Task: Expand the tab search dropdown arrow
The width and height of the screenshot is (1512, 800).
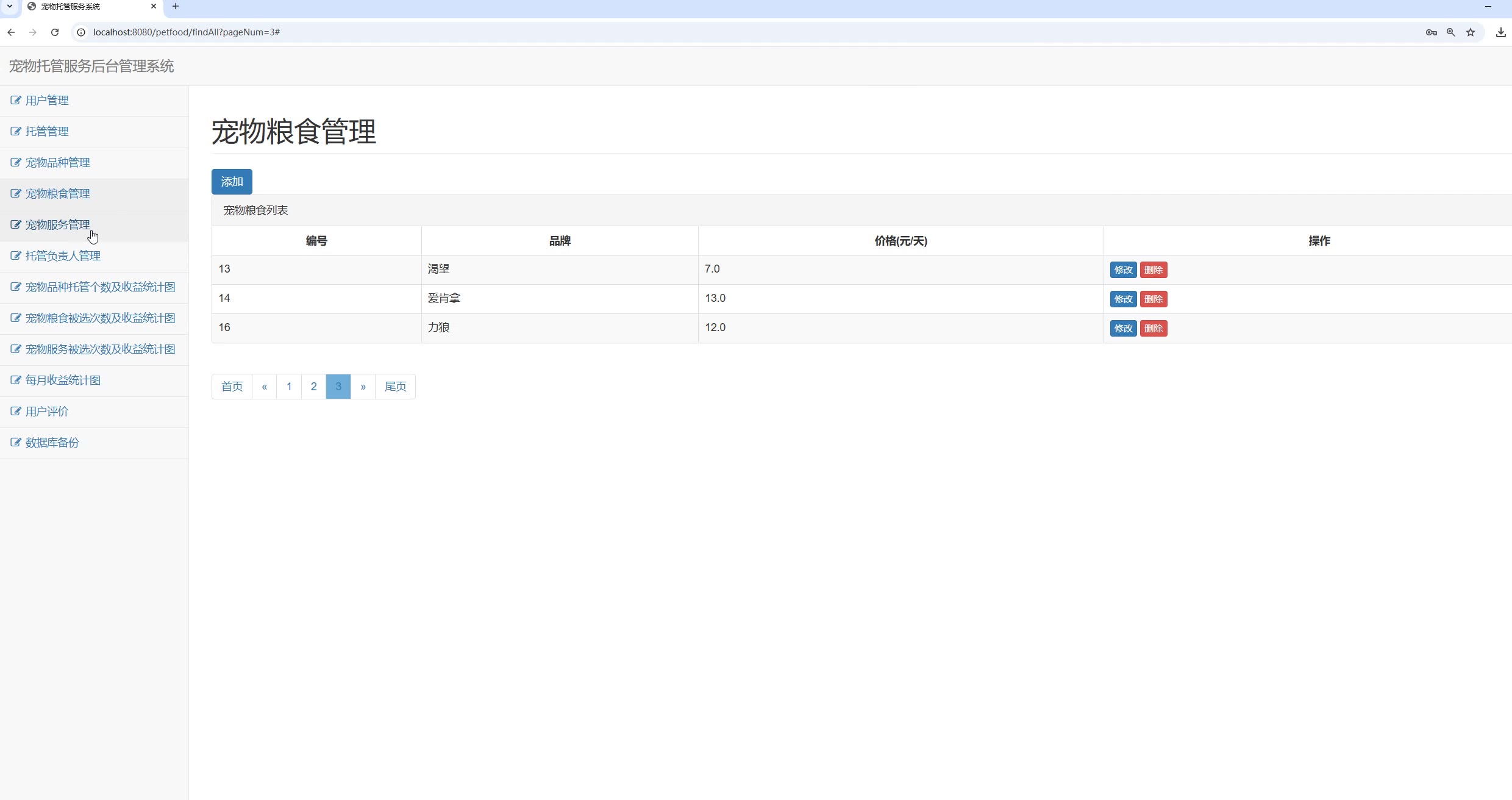Action: (10, 7)
